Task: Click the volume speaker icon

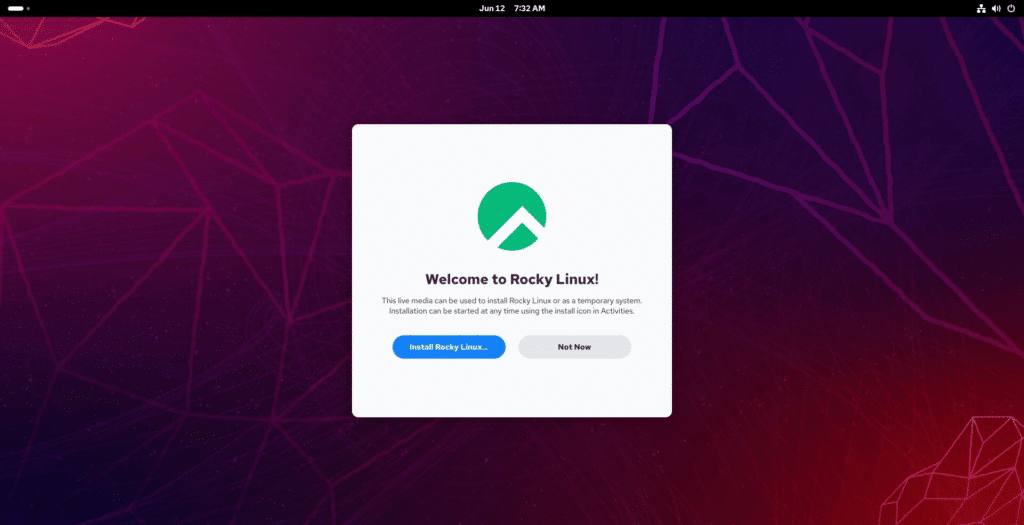Action: [996, 8]
